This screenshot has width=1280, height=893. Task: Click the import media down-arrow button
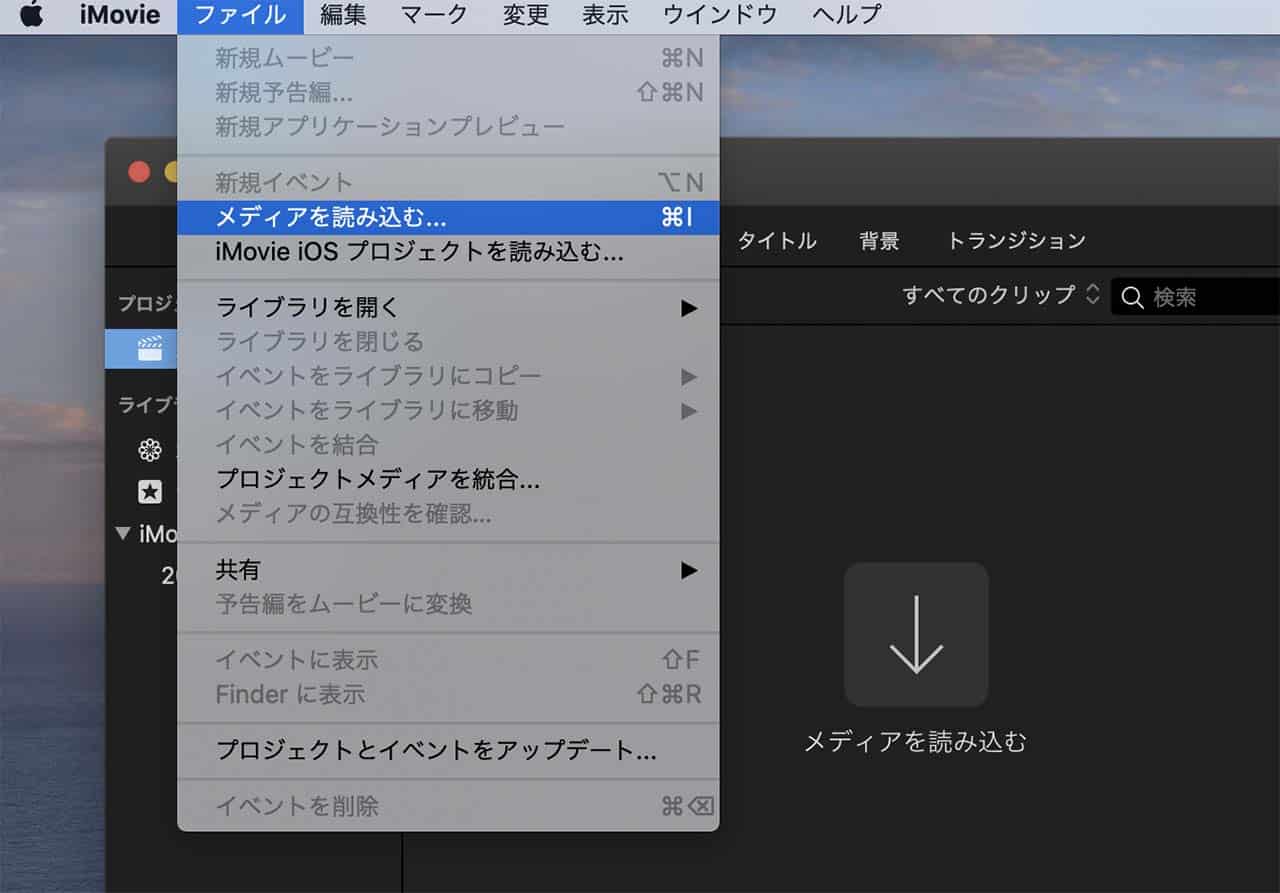coord(916,634)
